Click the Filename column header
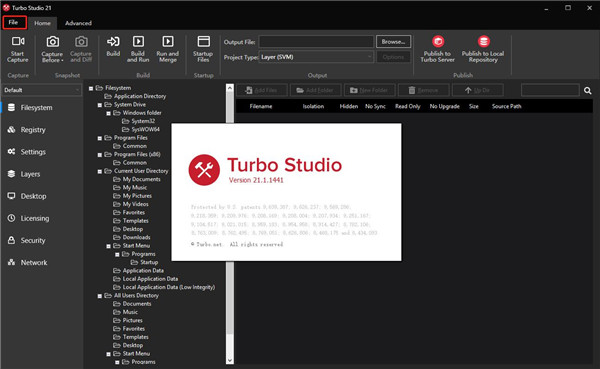Viewport: 600px width, 369px height. click(261, 106)
